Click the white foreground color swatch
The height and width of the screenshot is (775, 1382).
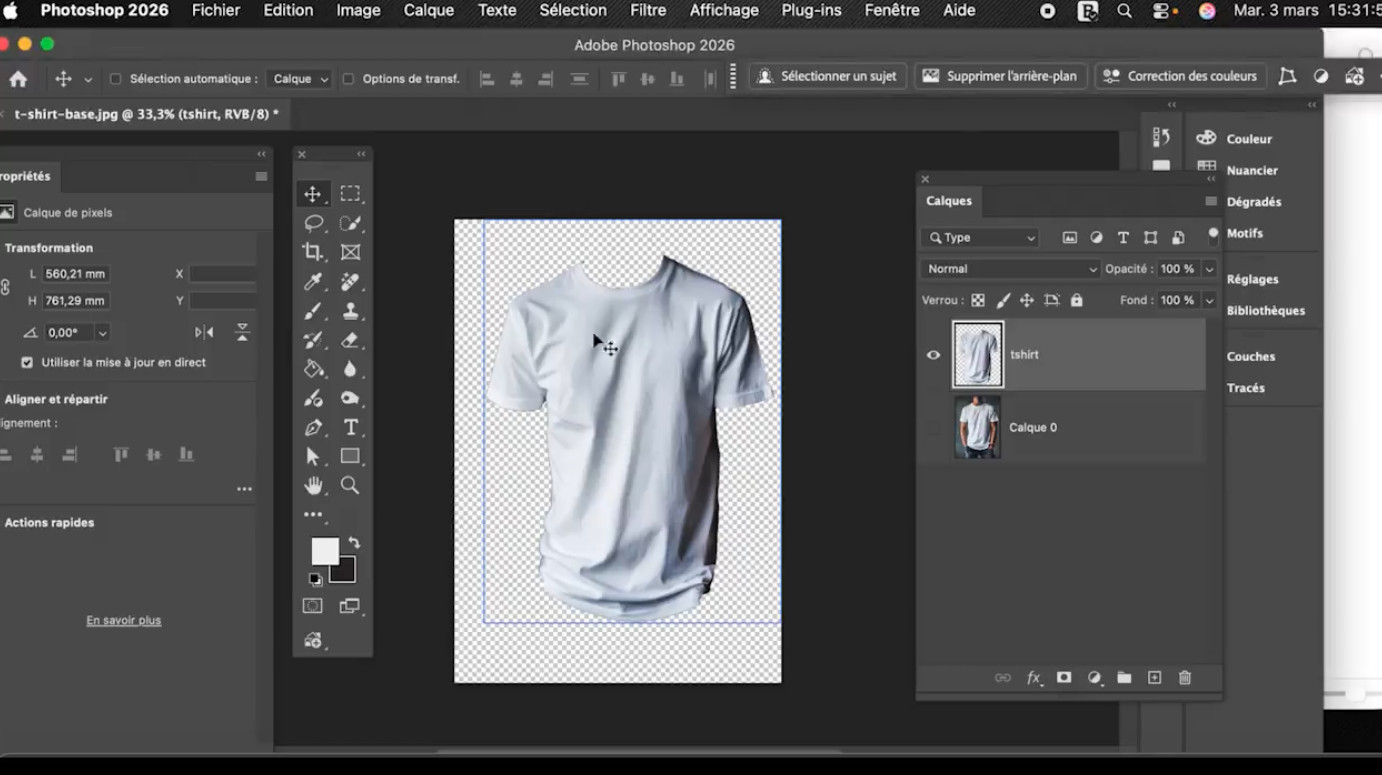324,551
